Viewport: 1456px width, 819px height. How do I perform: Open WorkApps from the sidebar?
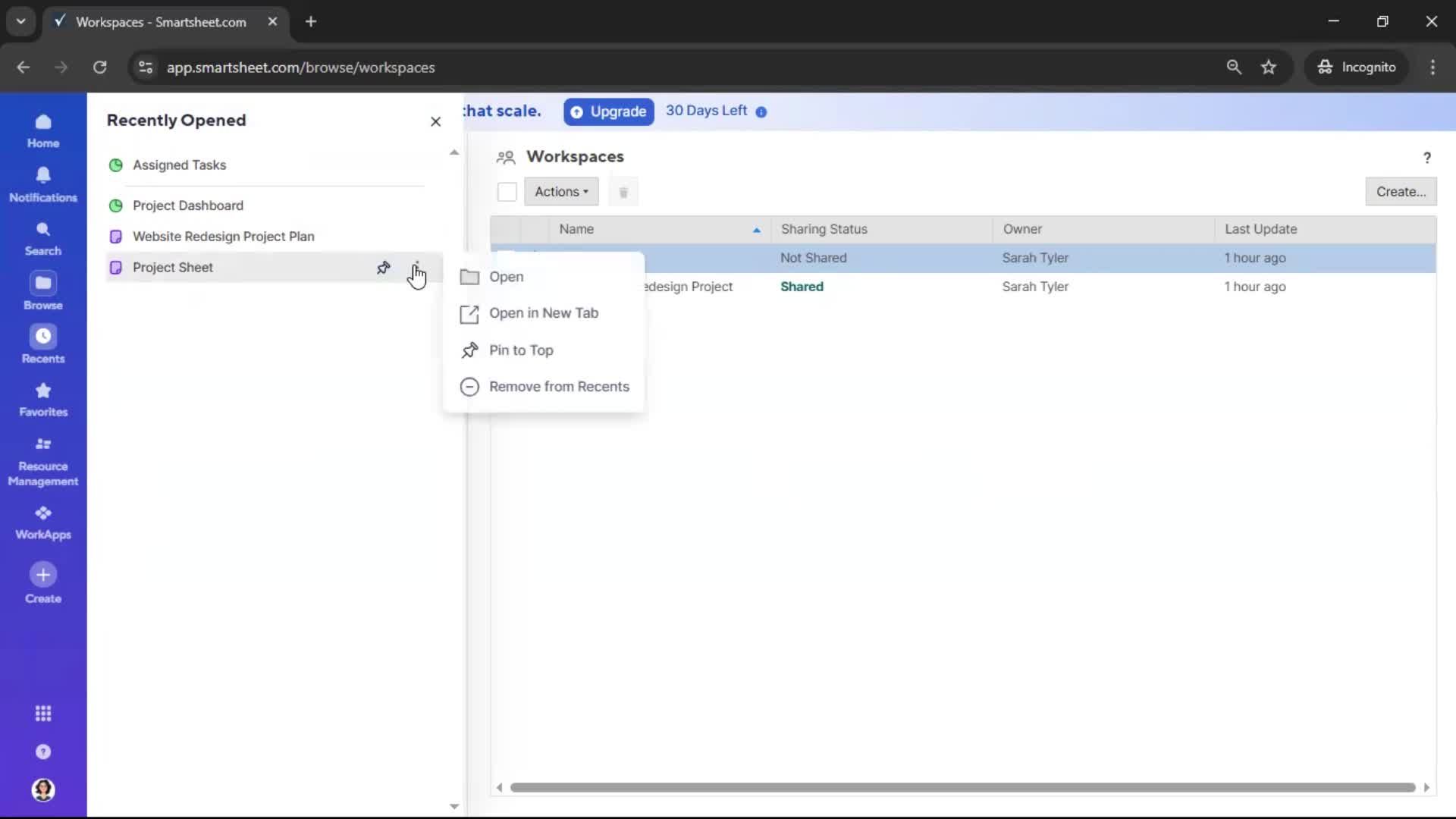point(43,520)
